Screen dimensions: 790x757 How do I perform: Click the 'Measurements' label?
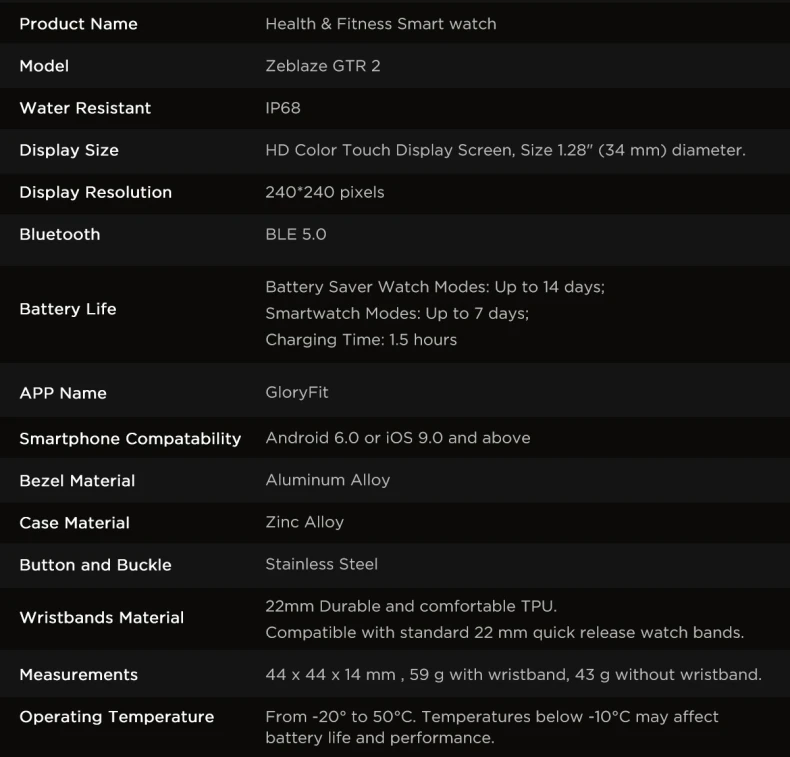click(79, 674)
